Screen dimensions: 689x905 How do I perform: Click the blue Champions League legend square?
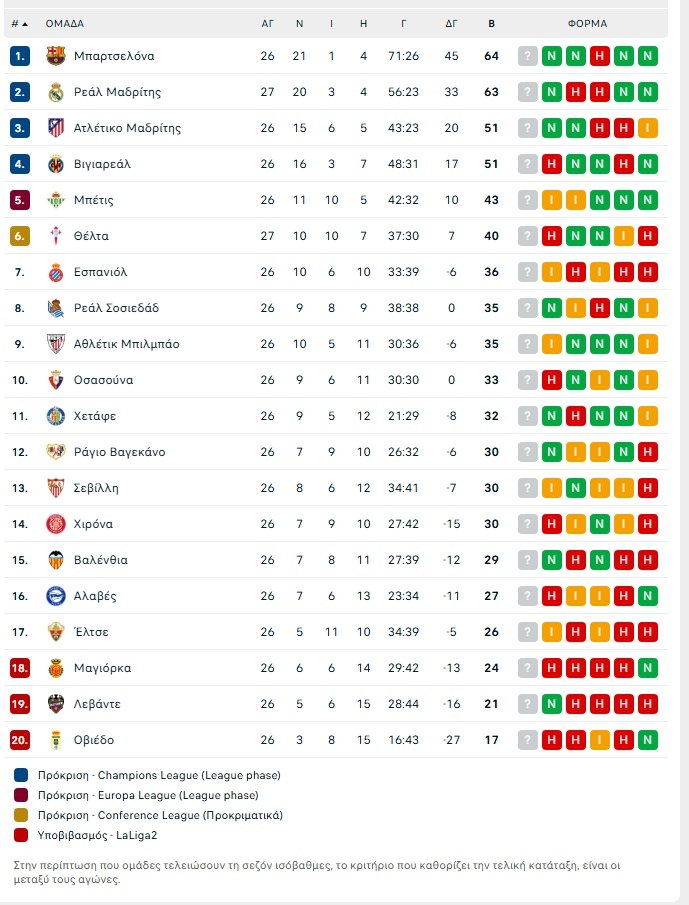pos(21,775)
